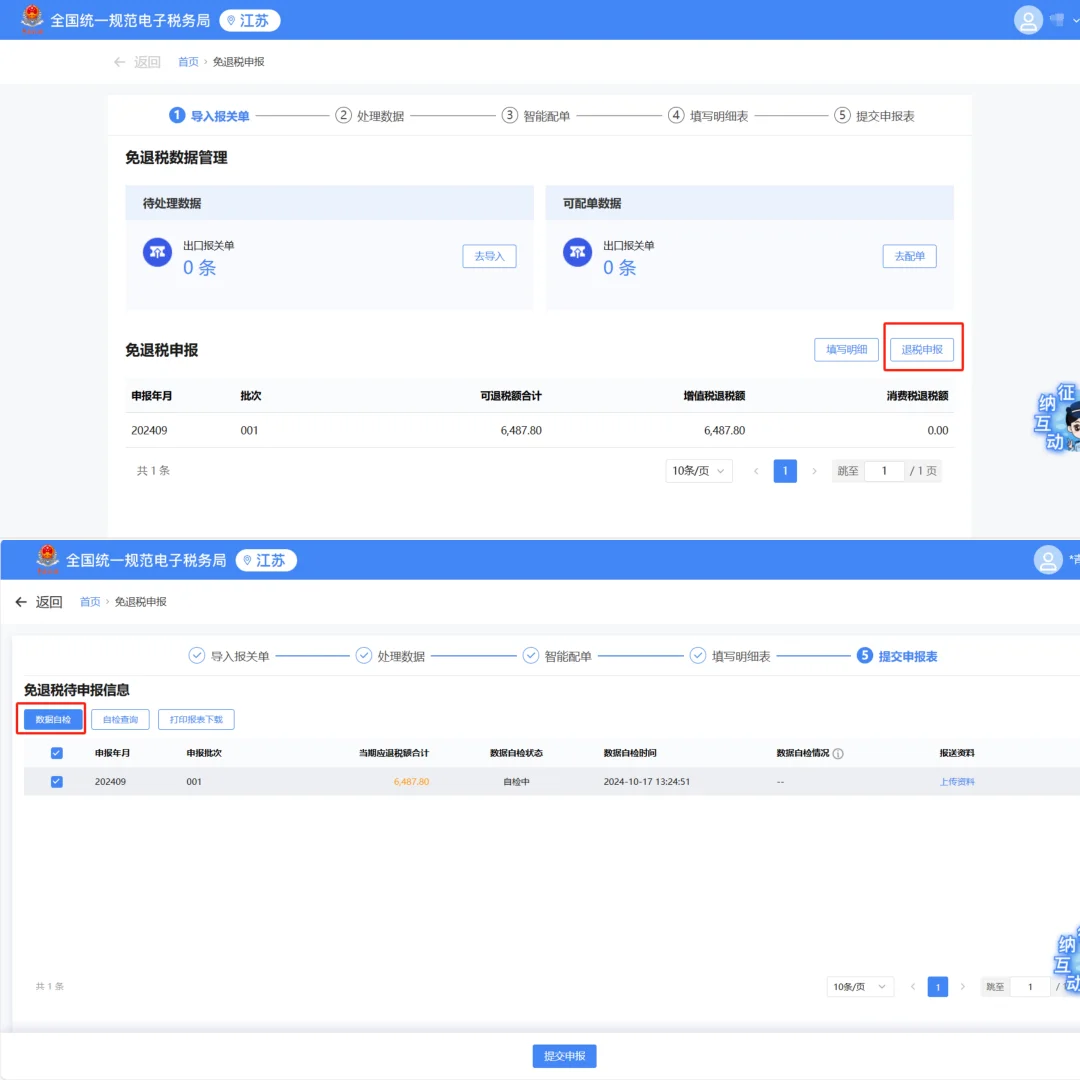Select completed step 导入报关单 in the lower wizard
1080x1080 pixels.
click(x=229, y=656)
